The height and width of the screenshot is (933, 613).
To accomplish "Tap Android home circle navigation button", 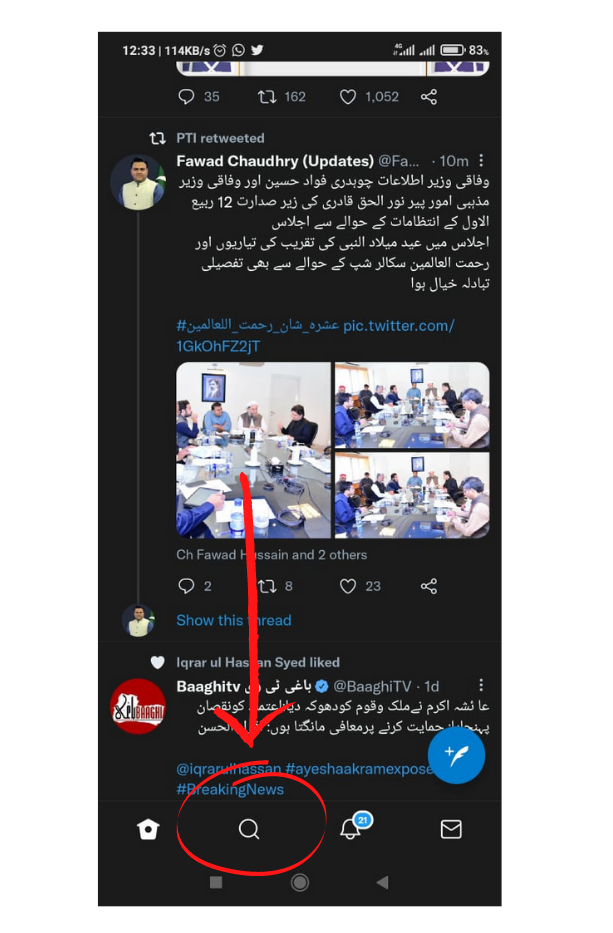I will click(x=299, y=882).
